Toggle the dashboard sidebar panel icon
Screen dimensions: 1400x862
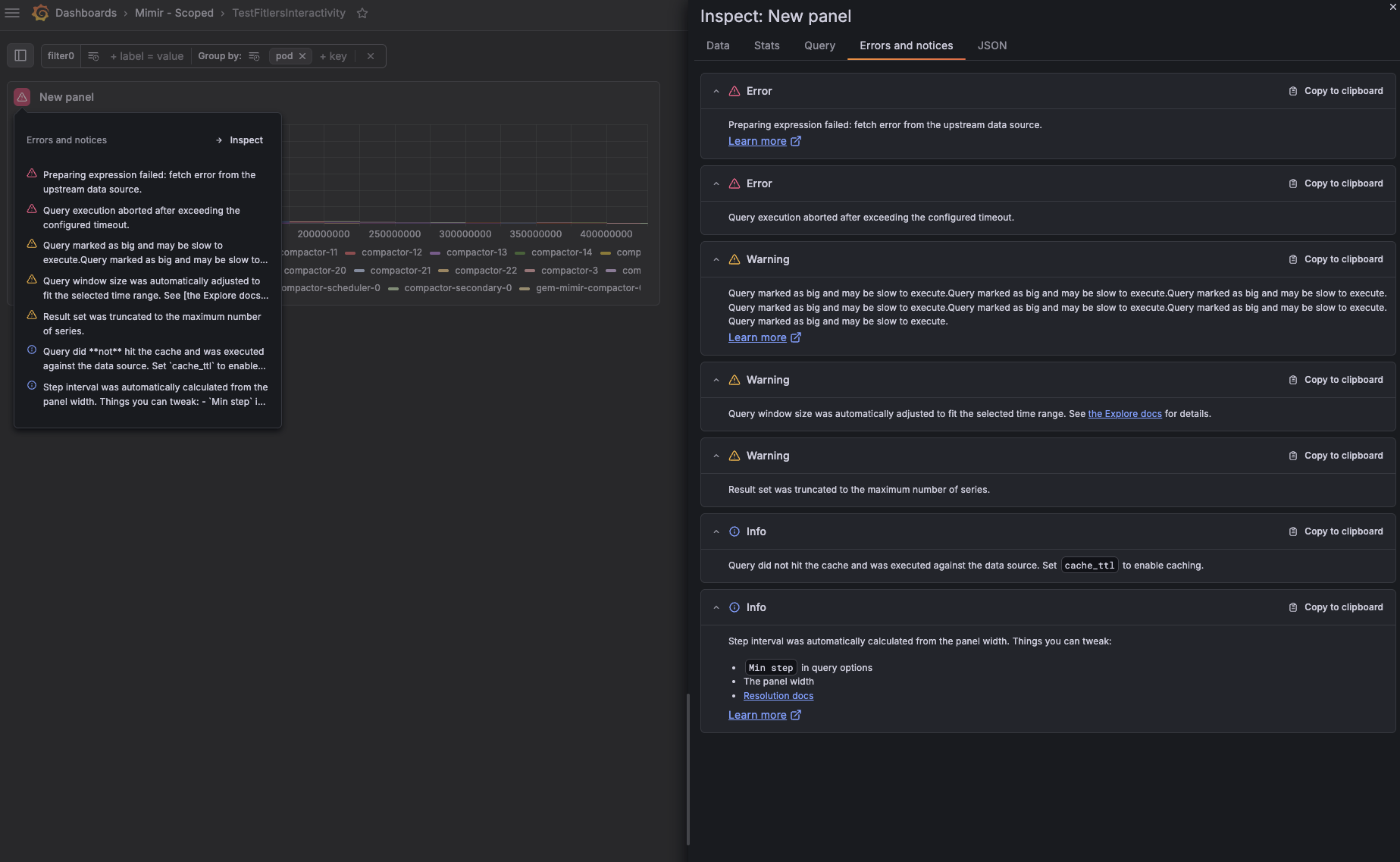(x=20, y=55)
